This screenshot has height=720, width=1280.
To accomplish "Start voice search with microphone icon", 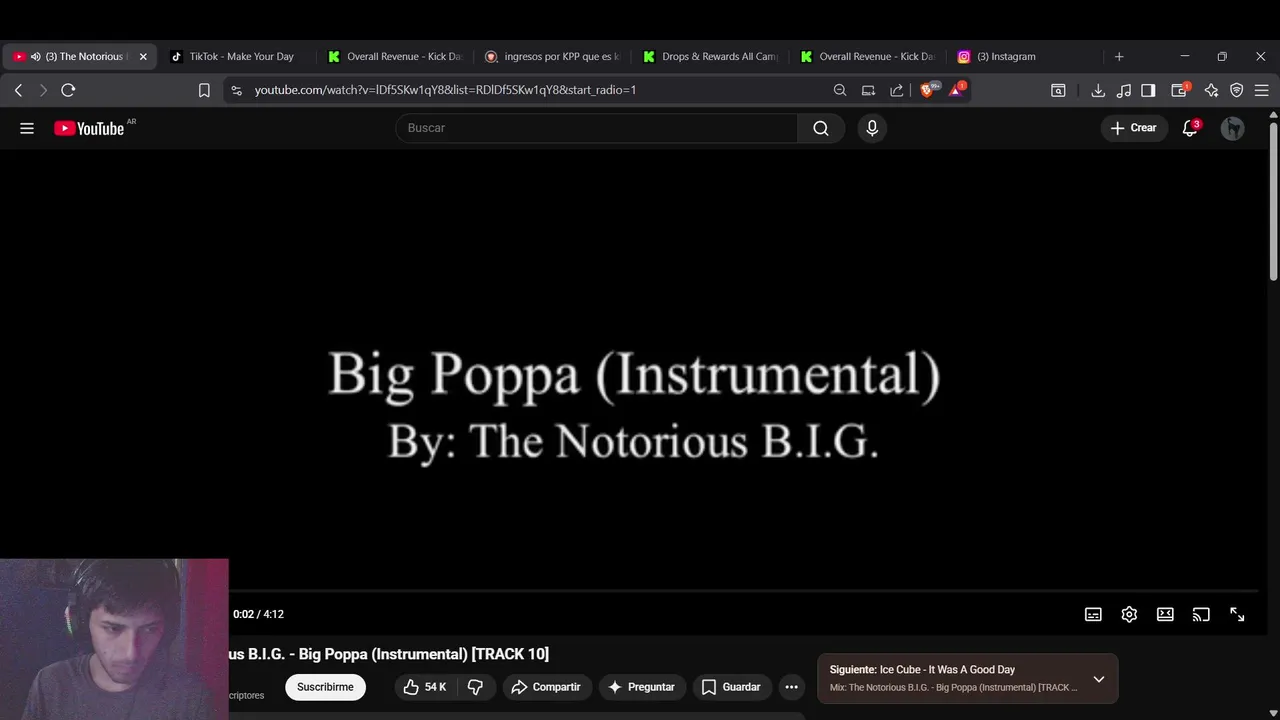I will coord(872,128).
